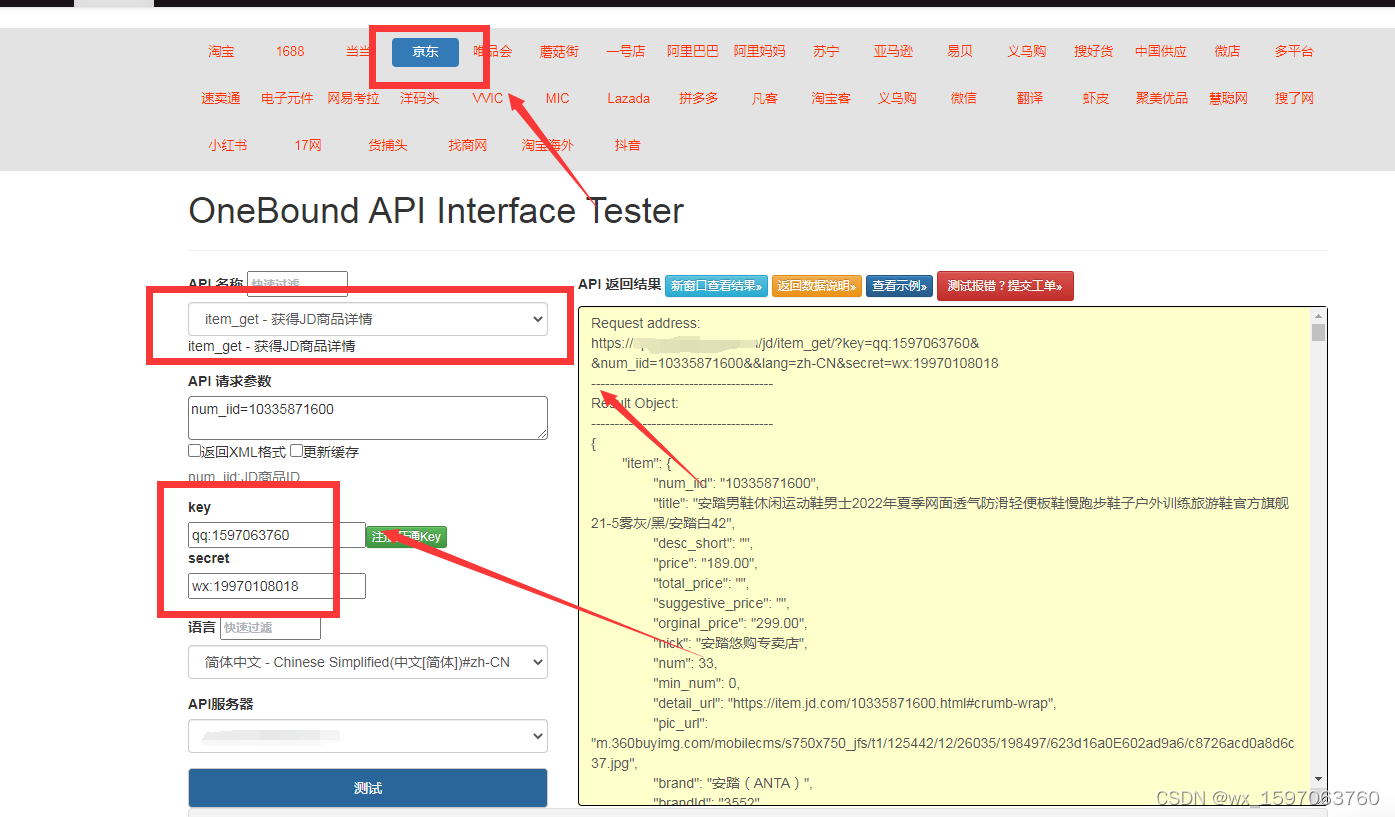The height and width of the screenshot is (817, 1395).
Task: Expand the API服务器 dropdown
Action: 368,736
